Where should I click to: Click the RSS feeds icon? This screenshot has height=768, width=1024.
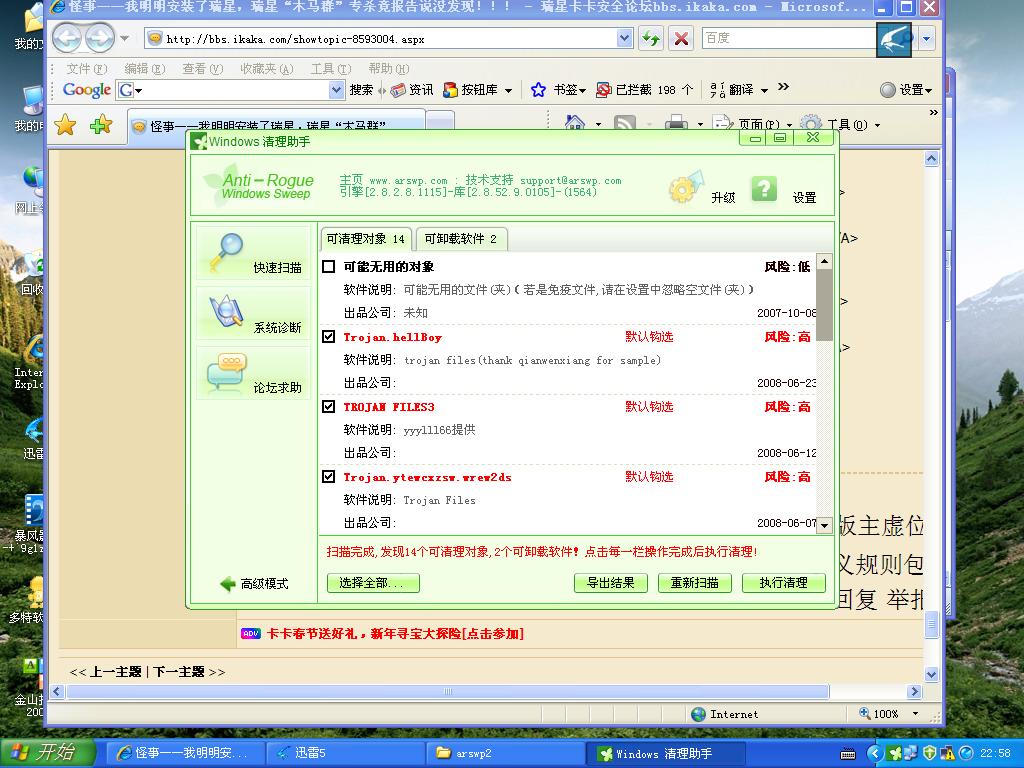[624, 123]
